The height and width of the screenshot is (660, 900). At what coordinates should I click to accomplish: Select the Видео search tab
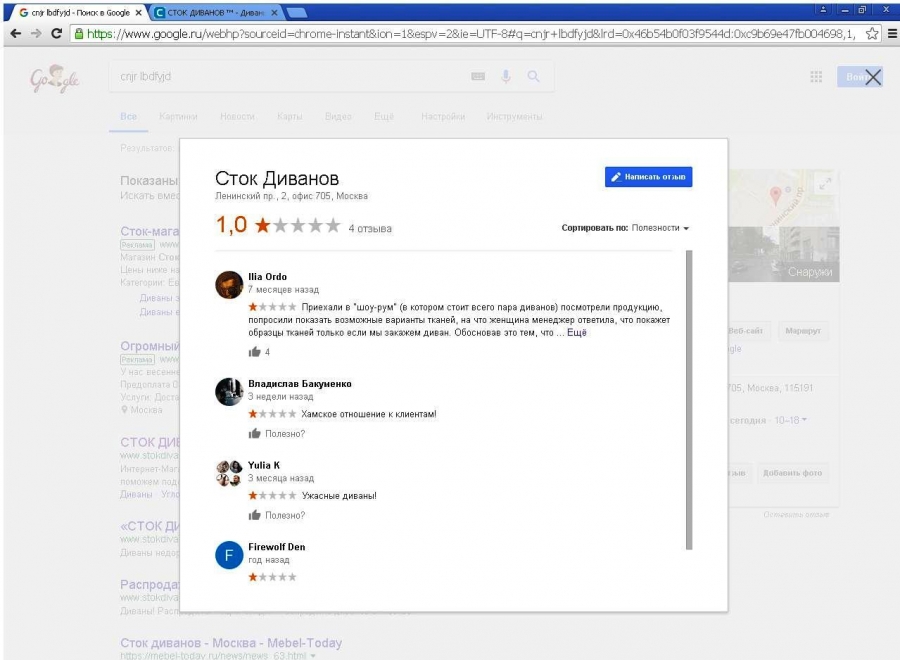pyautogui.click(x=338, y=117)
